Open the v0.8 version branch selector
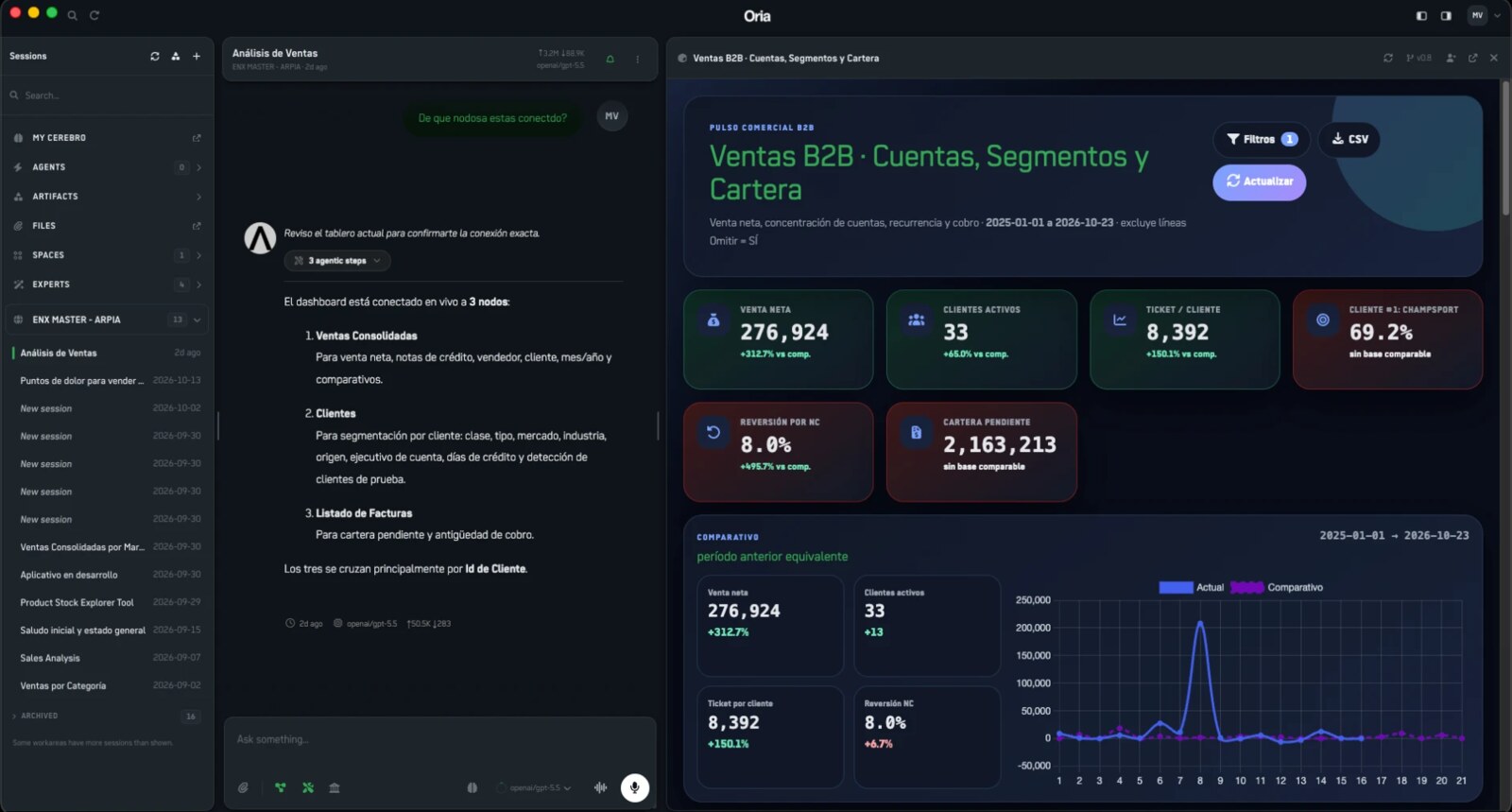1512x812 pixels. coord(1418,58)
